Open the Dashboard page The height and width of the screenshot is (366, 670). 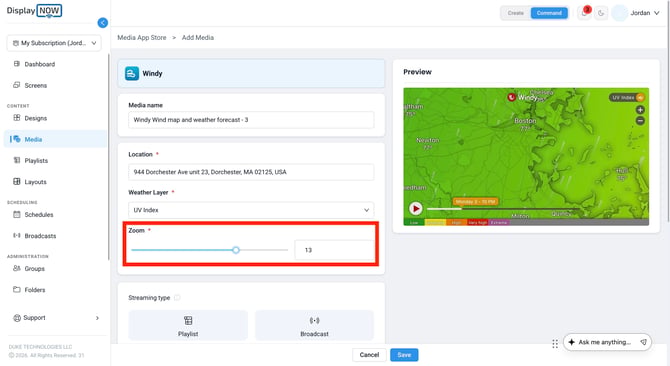click(39, 64)
